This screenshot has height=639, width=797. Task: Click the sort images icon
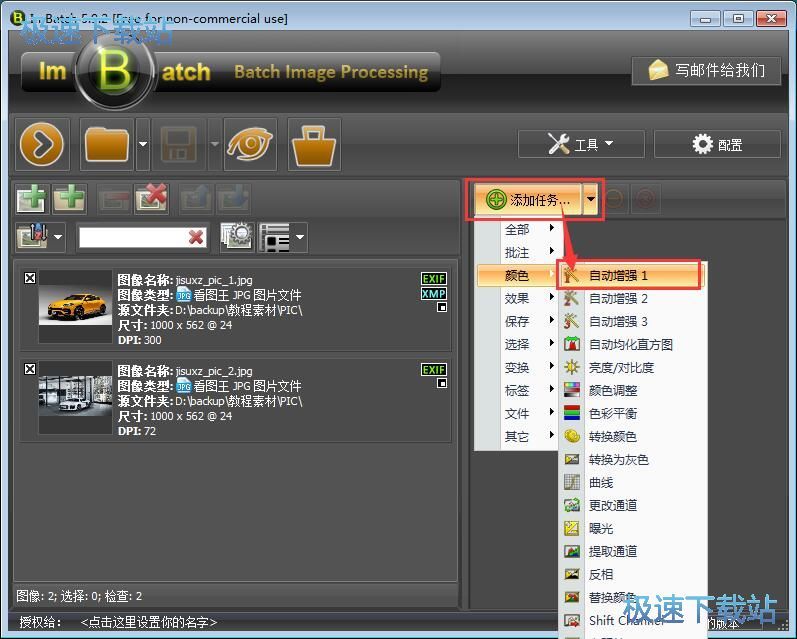[x=33, y=236]
